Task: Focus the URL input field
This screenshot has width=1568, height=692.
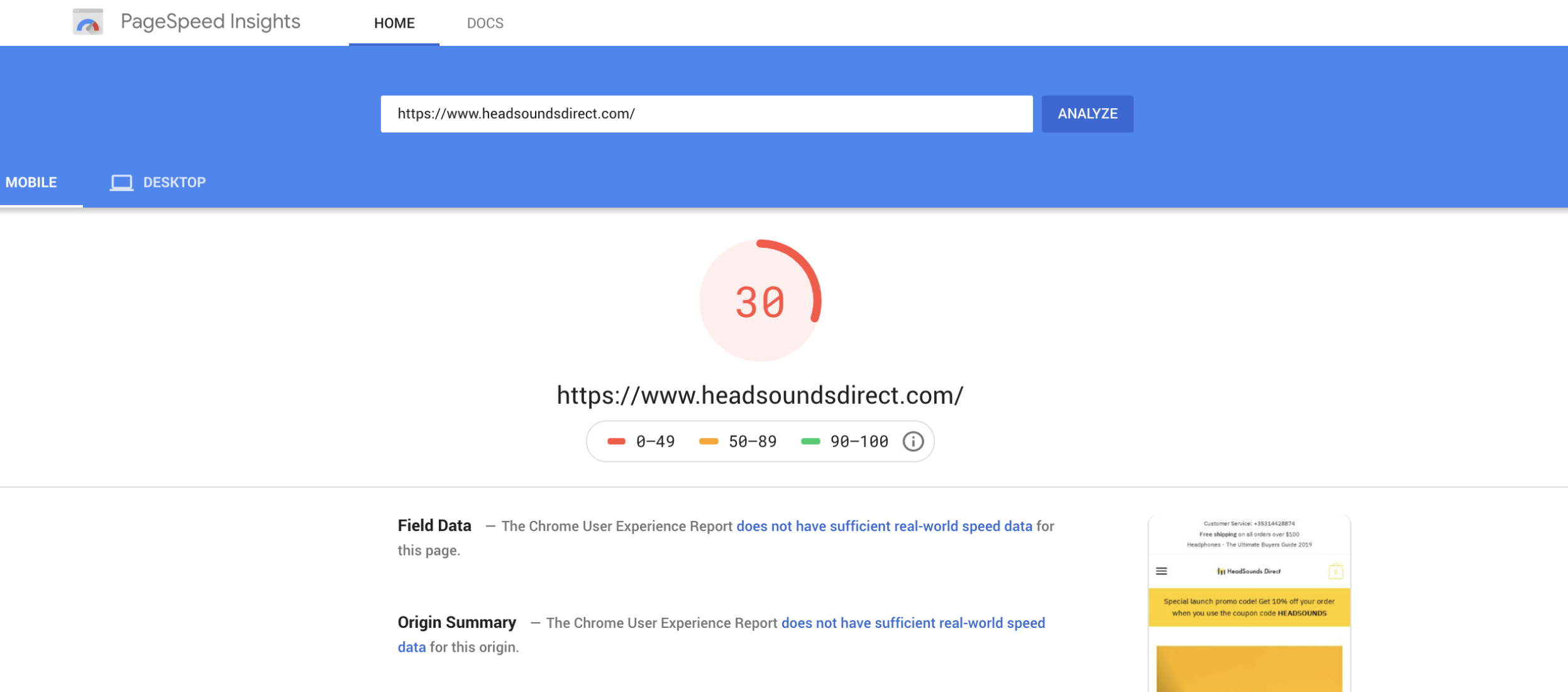Action: 707,114
